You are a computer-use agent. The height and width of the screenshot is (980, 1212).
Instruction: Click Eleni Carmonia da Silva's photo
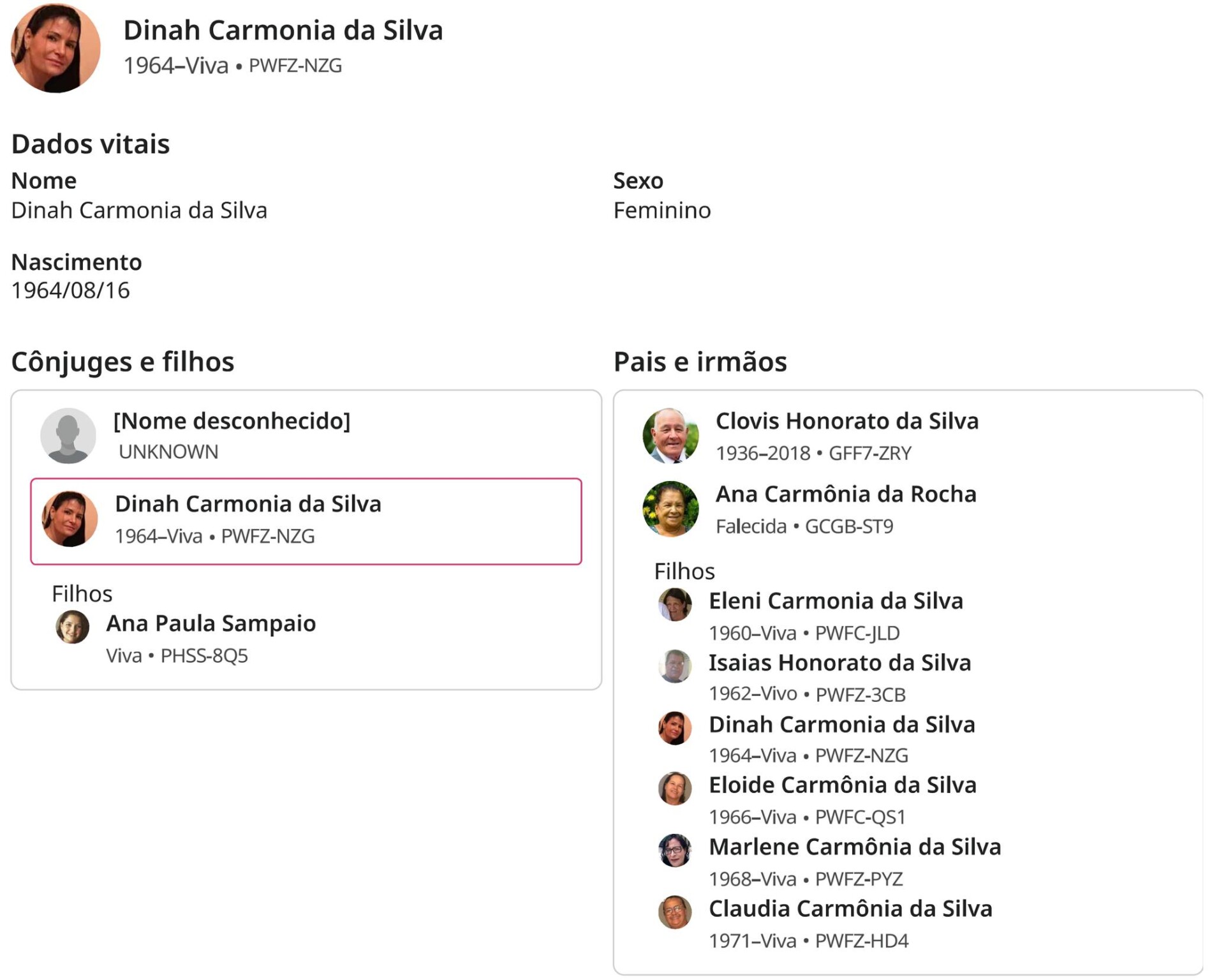(674, 604)
